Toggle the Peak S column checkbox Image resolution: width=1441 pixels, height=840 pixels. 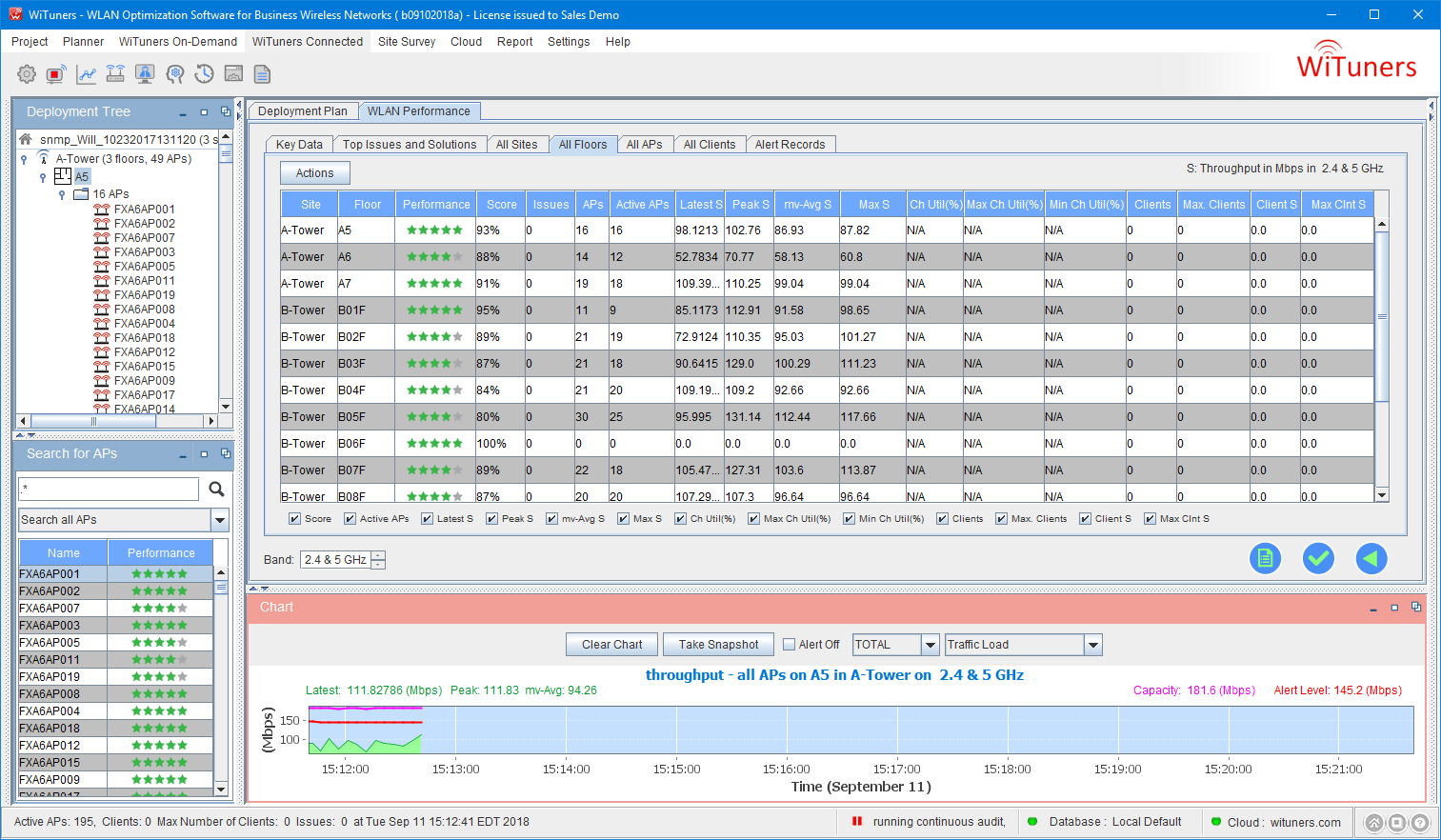(x=491, y=519)
